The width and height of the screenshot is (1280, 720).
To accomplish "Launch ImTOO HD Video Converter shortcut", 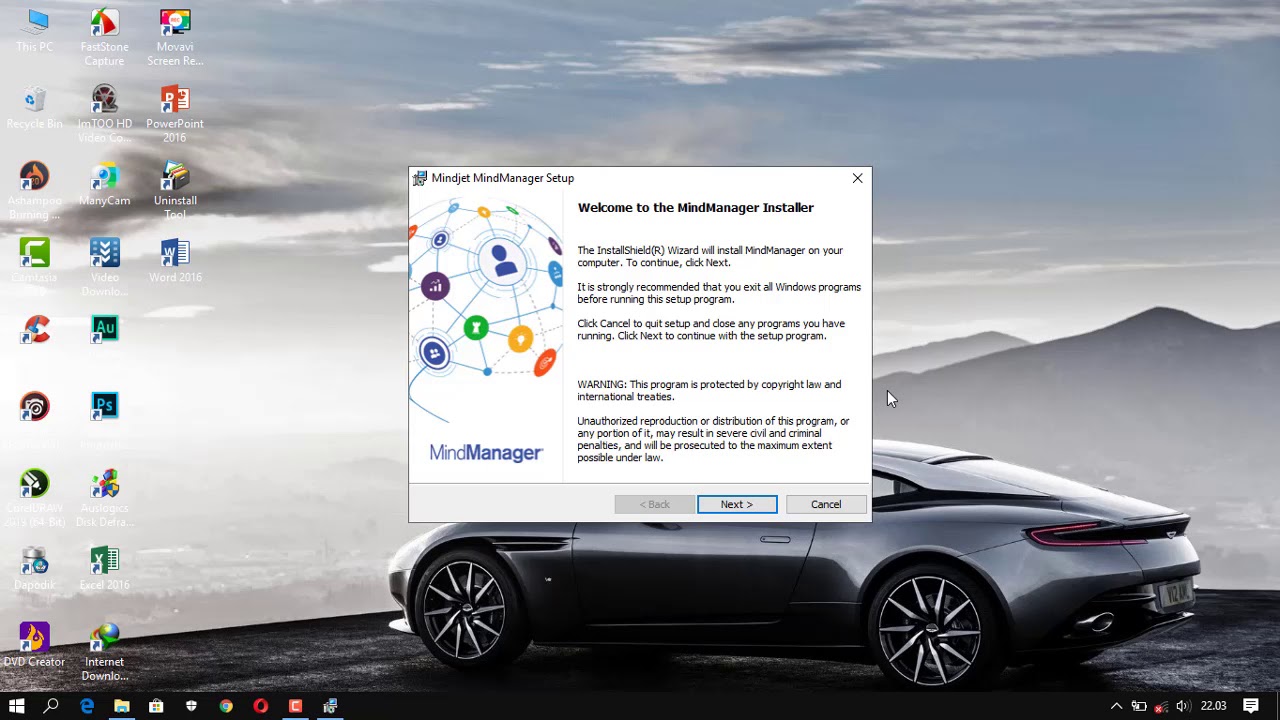I will click(x=104, y=114).
